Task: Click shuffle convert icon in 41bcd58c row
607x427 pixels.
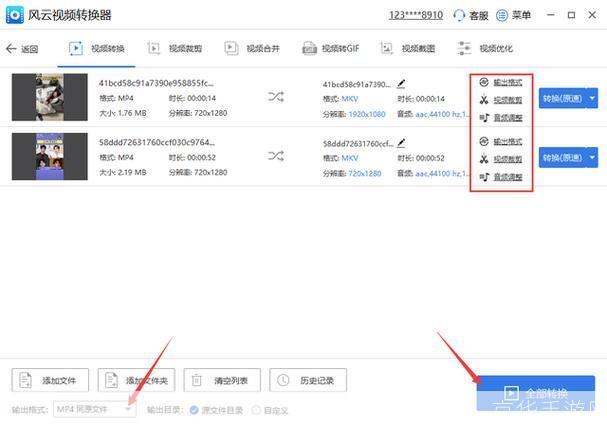Action: click(276, 96)
